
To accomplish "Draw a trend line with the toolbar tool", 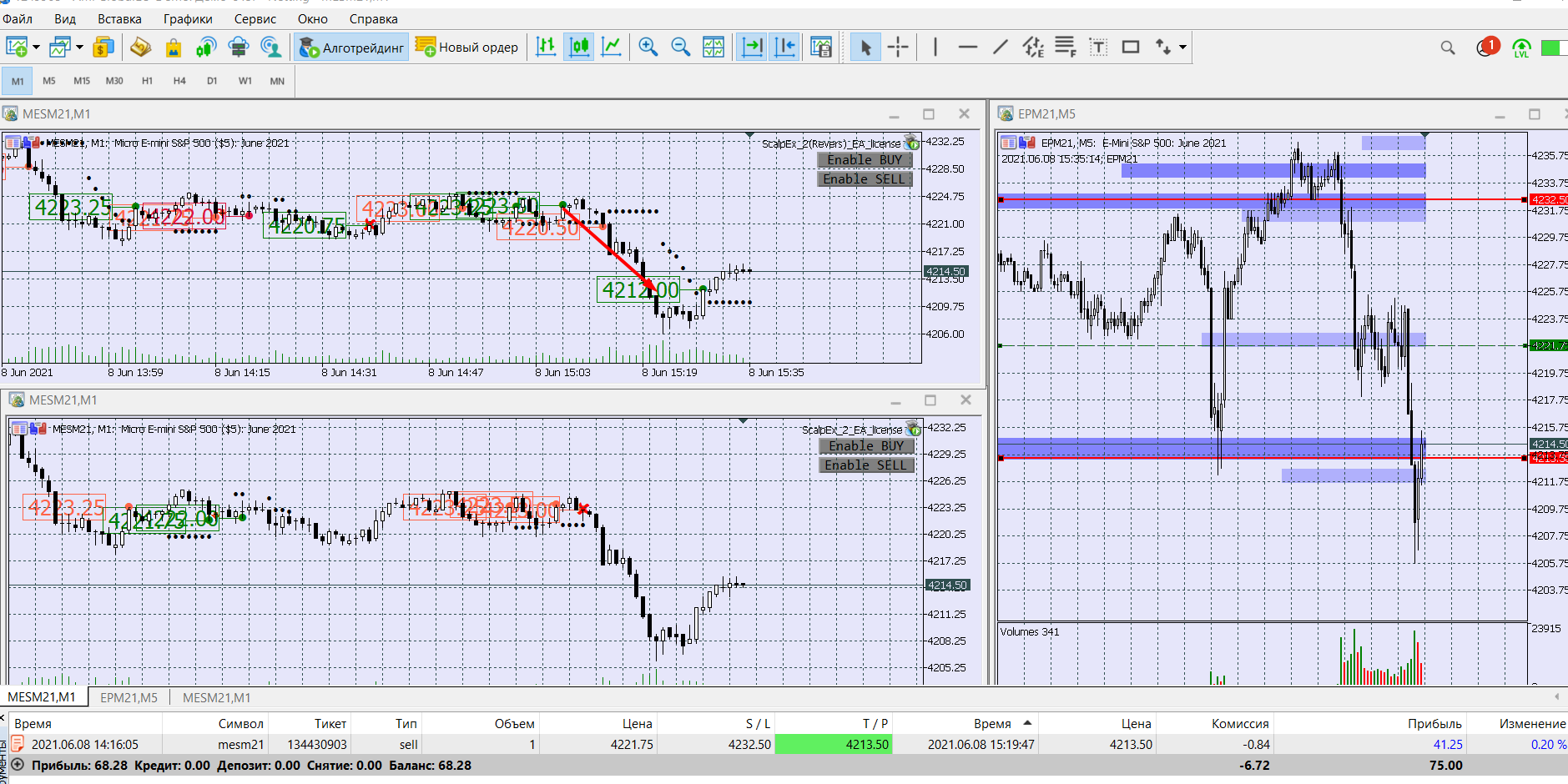I will point(1000,48).
